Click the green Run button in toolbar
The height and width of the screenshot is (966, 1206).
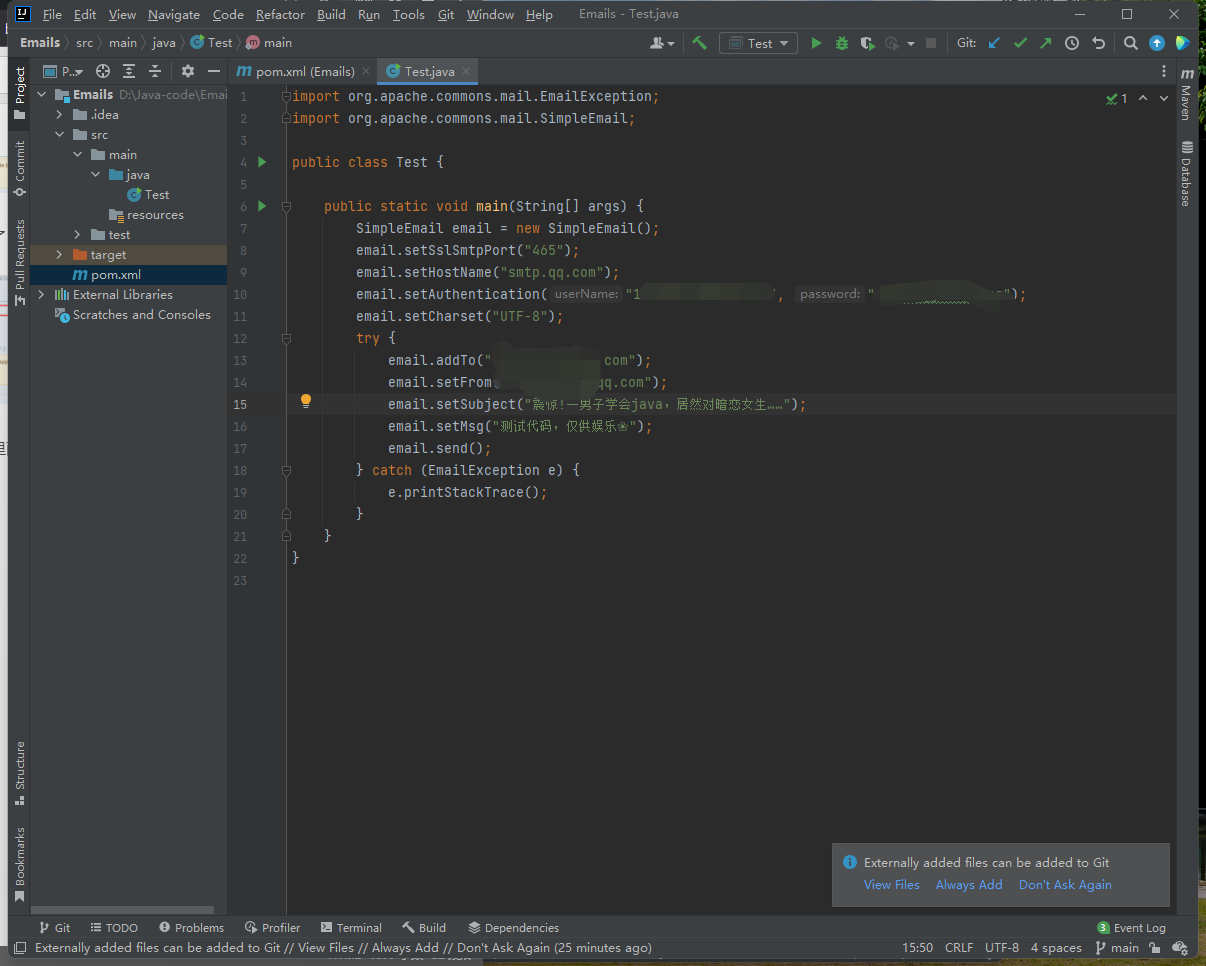(816, 43)
